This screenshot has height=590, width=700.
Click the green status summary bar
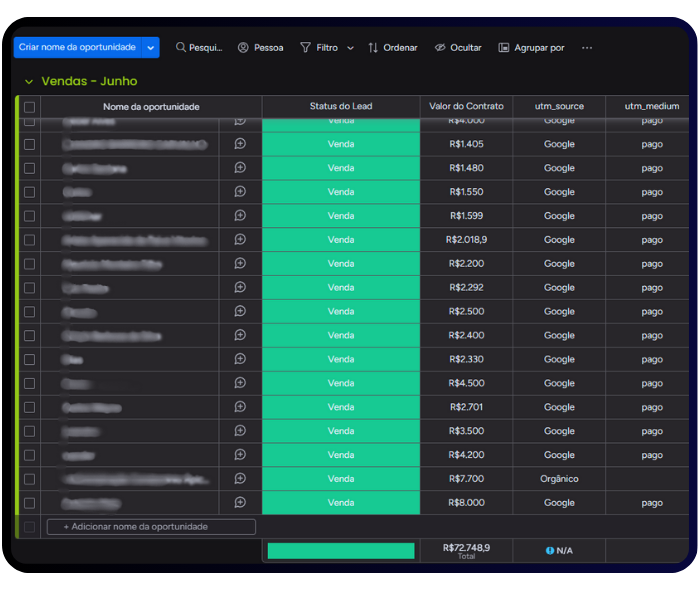tap(340, 551)
